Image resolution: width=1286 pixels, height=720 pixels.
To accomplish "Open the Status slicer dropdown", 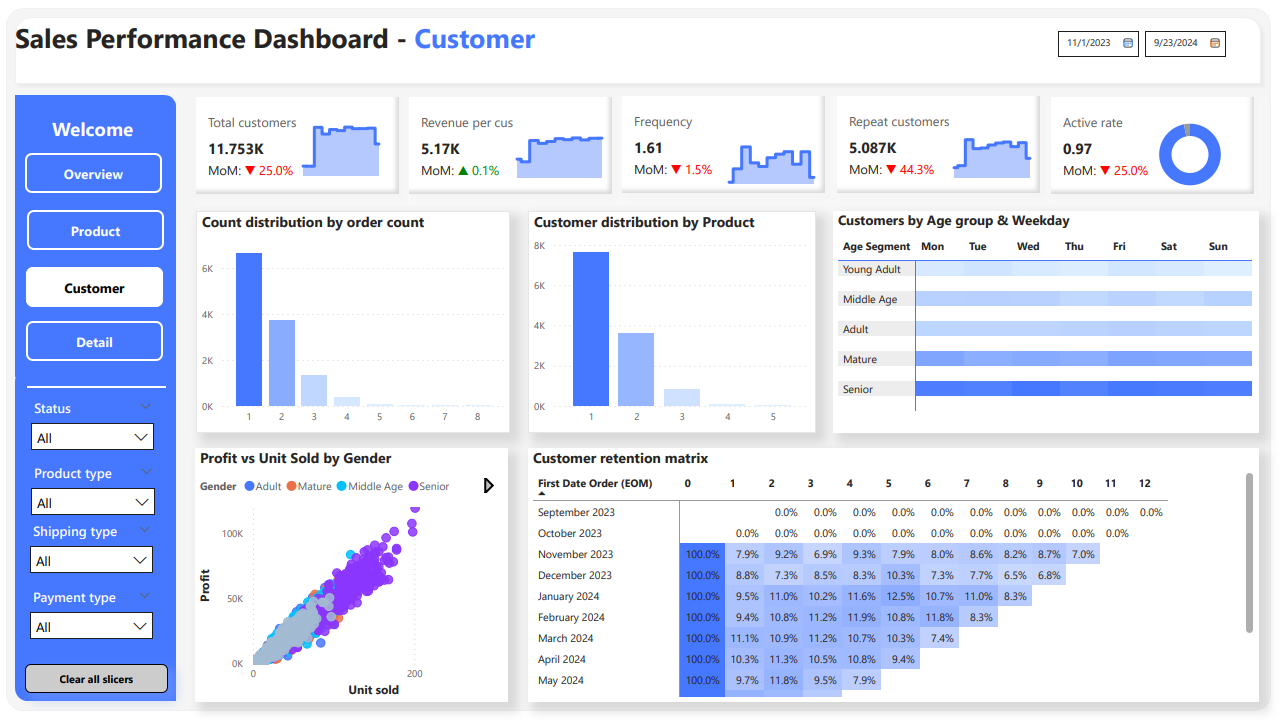I will tap(92, 437).
